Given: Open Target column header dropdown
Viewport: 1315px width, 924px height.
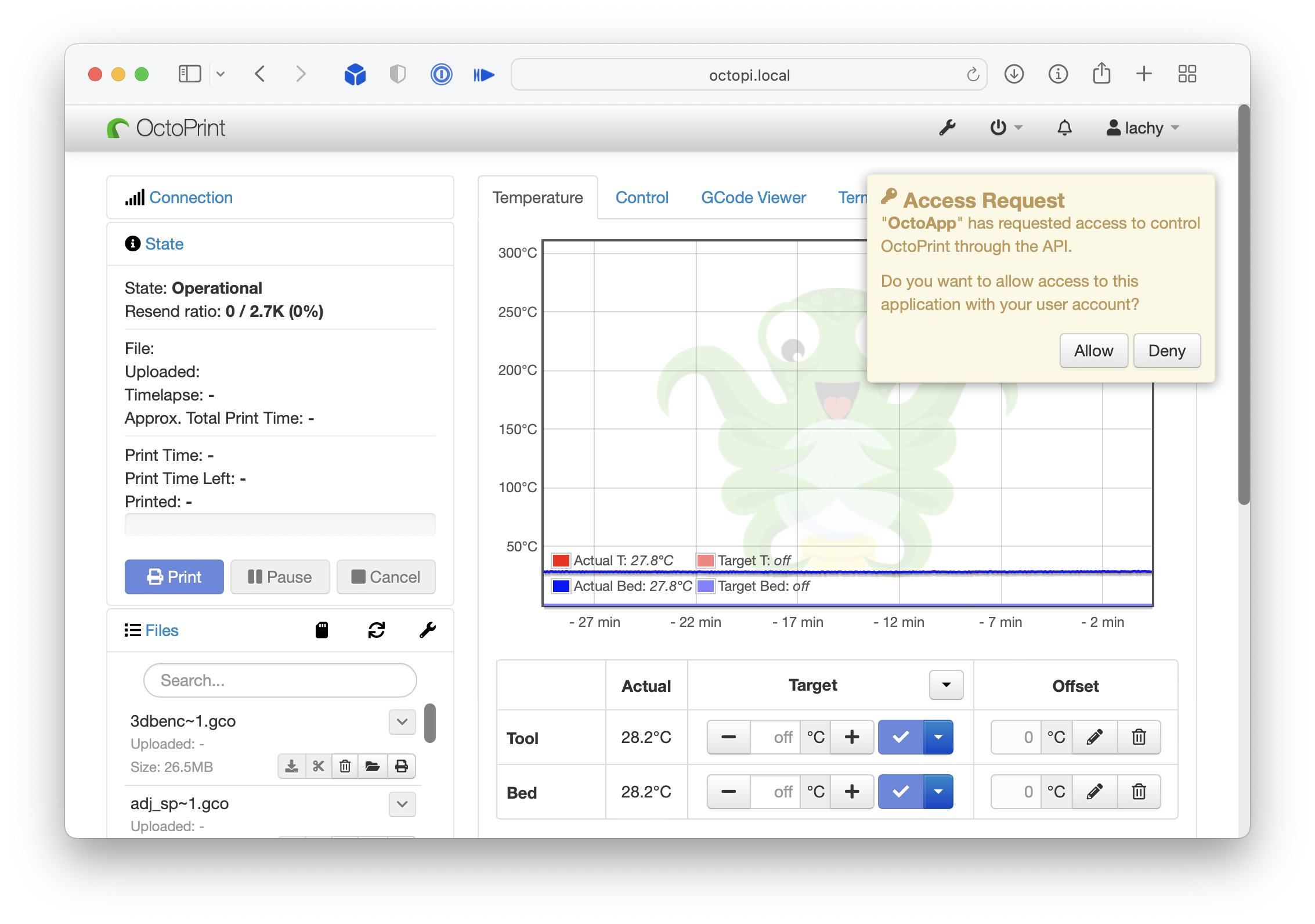Looking at the screenshot, I should pyautogui.click(x=946, y=685).
